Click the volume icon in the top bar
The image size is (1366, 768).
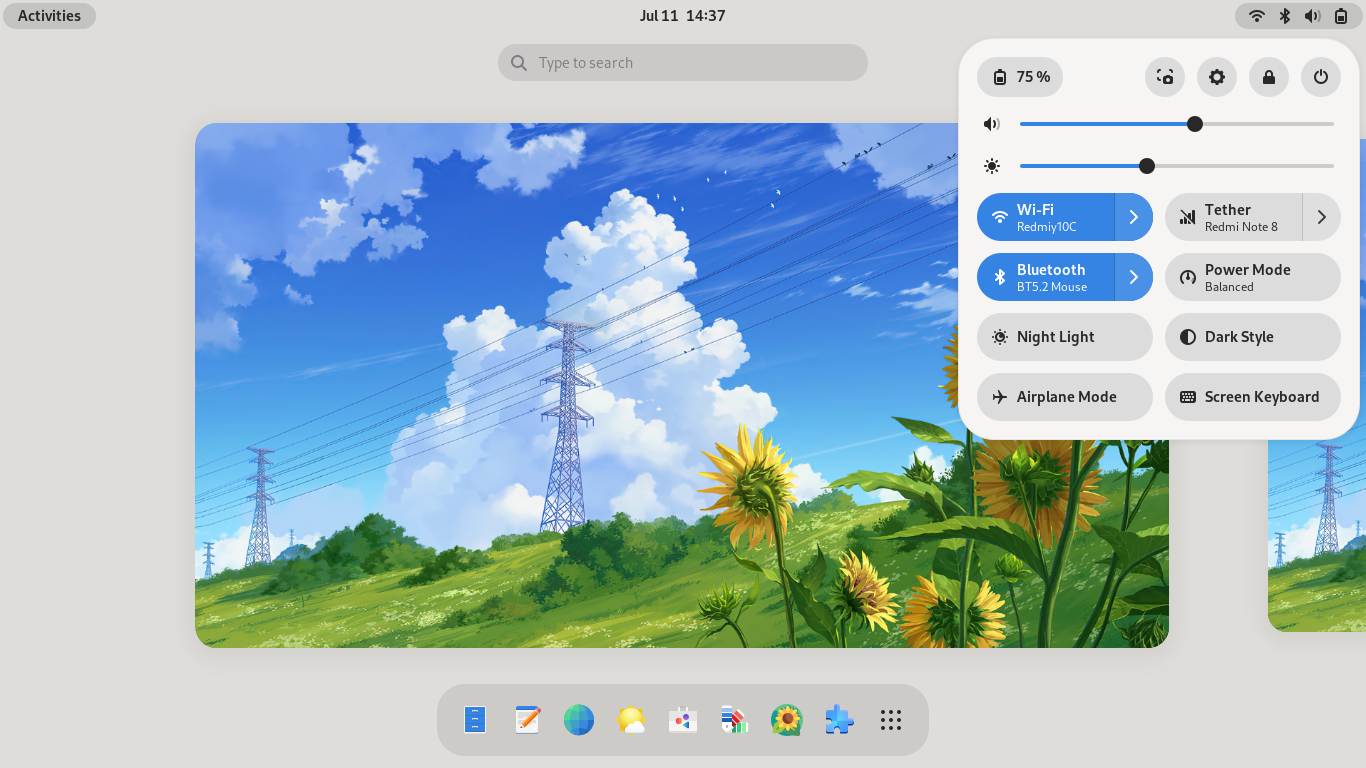1313,16
